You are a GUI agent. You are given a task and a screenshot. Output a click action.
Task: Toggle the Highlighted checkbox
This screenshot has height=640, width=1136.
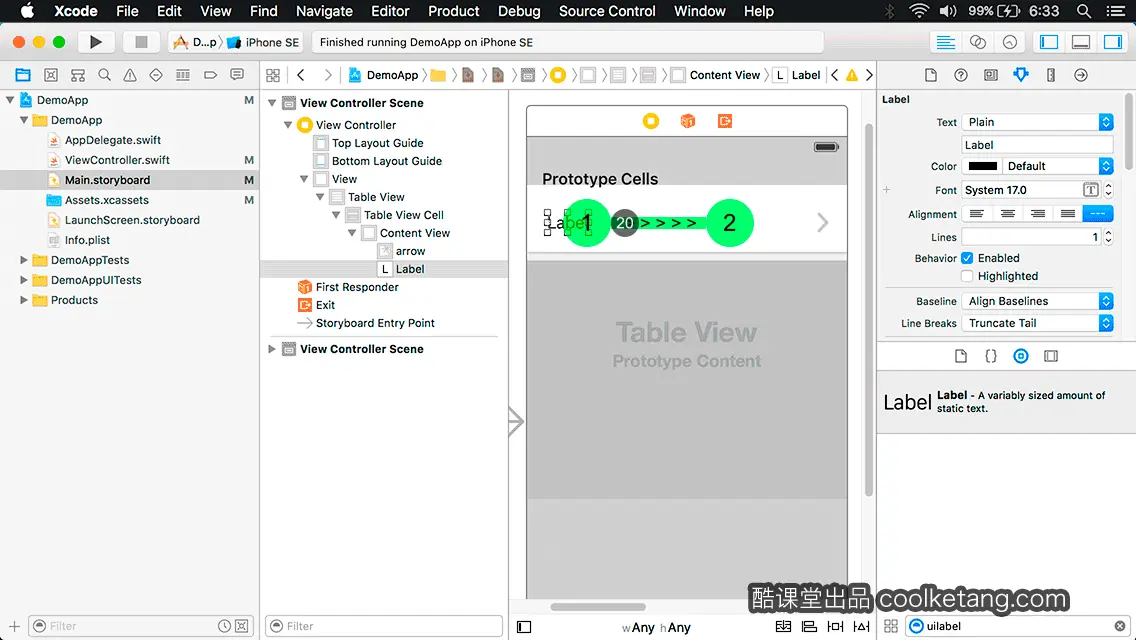pos(967,276)
